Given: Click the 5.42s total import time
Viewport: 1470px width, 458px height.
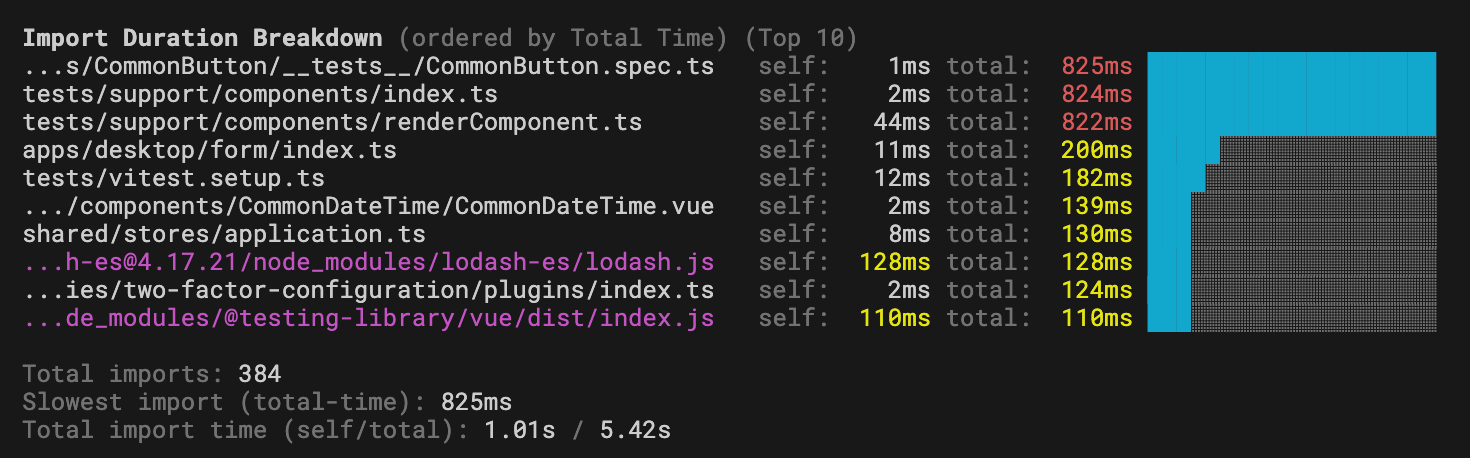Looking at the screenshot, I should point(634,431).
